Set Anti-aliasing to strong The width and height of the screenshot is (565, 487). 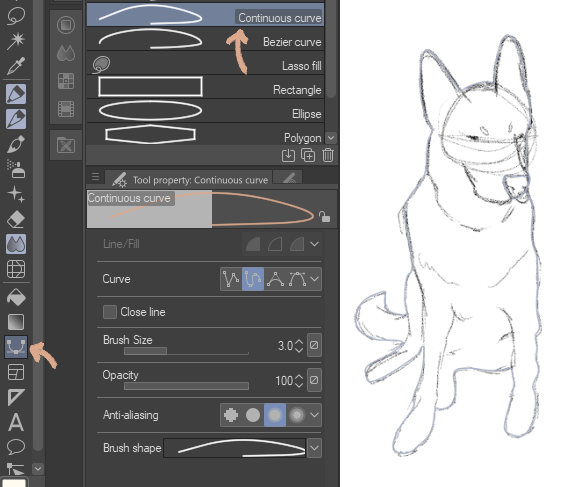[297, 415]
